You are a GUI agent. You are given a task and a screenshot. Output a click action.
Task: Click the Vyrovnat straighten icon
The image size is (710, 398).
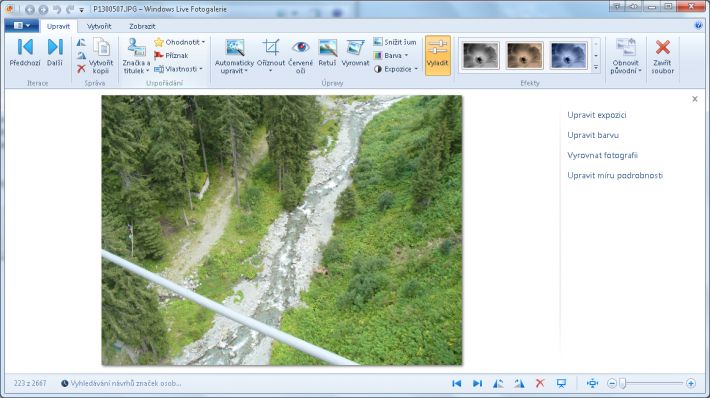coord(355,47)
